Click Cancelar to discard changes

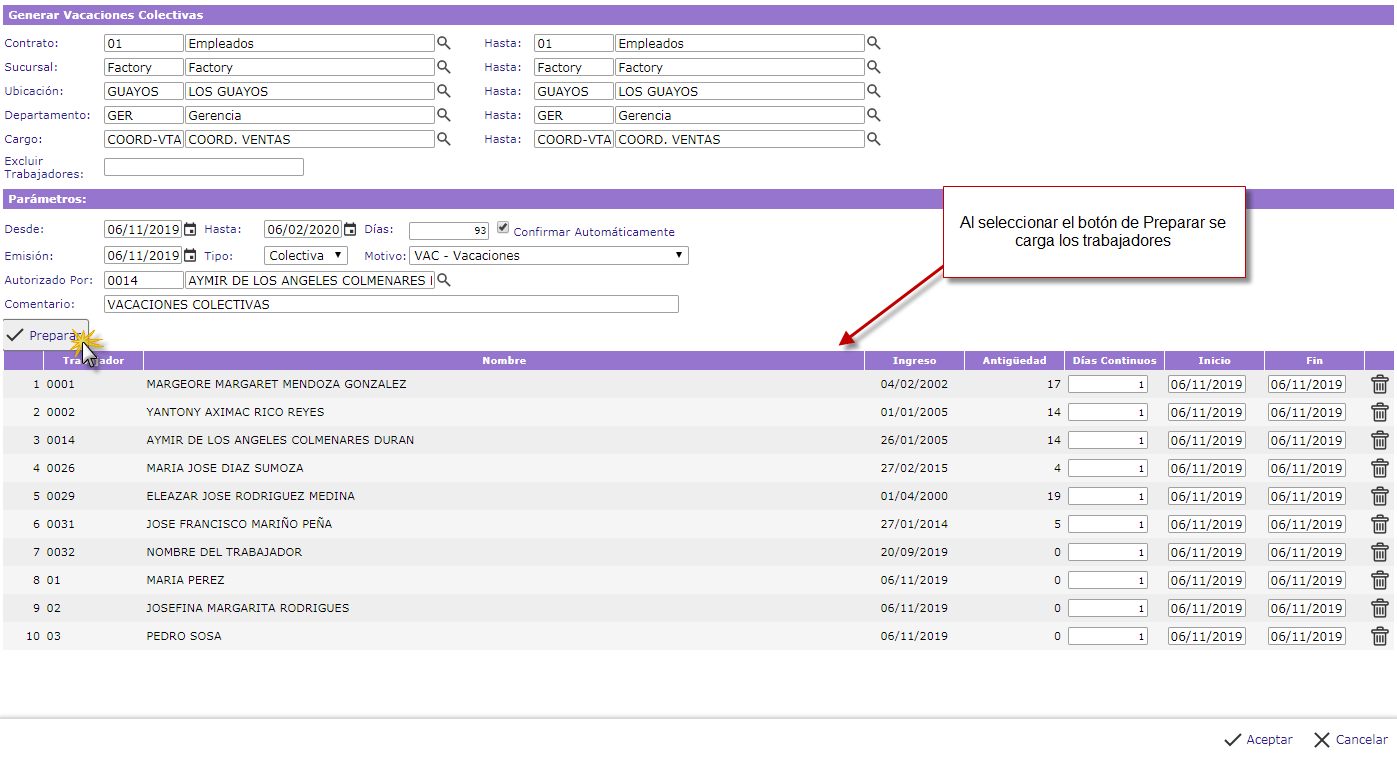pos(1350,740)
